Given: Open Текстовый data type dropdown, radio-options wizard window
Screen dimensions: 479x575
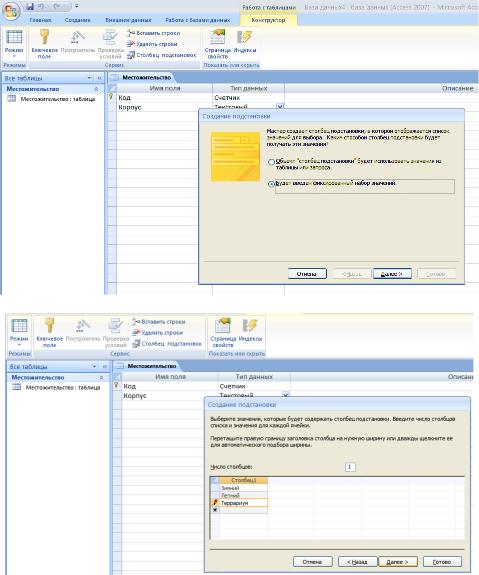Looking at the screenshot, I should (x=280, y=107).
